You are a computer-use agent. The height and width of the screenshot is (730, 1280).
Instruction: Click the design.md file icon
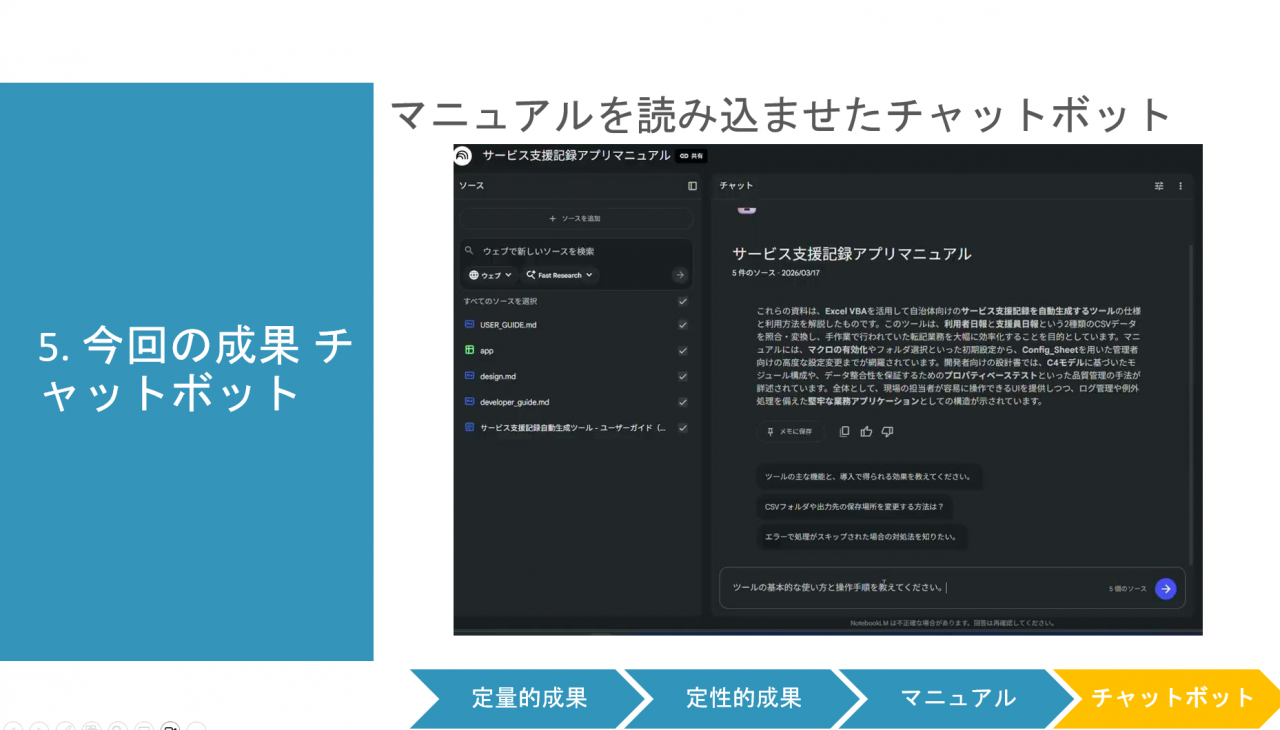(469, 376)
